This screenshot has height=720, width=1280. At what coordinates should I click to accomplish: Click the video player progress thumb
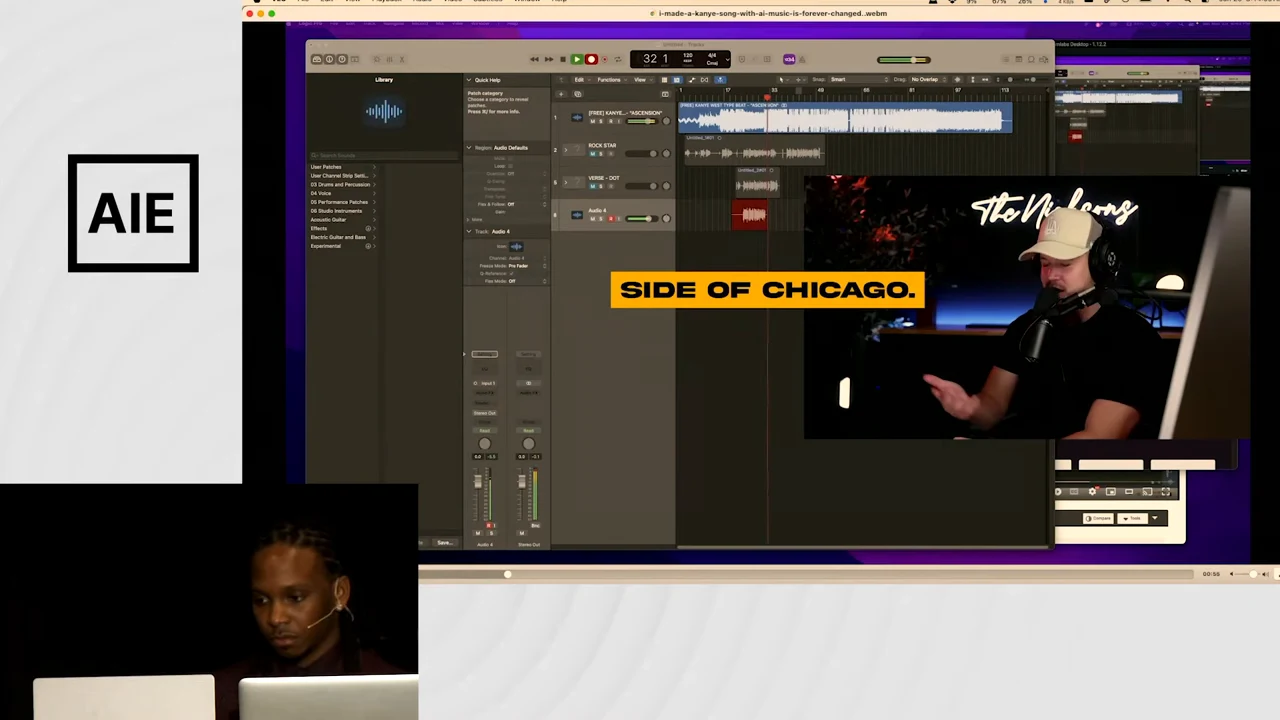point(507,574)
